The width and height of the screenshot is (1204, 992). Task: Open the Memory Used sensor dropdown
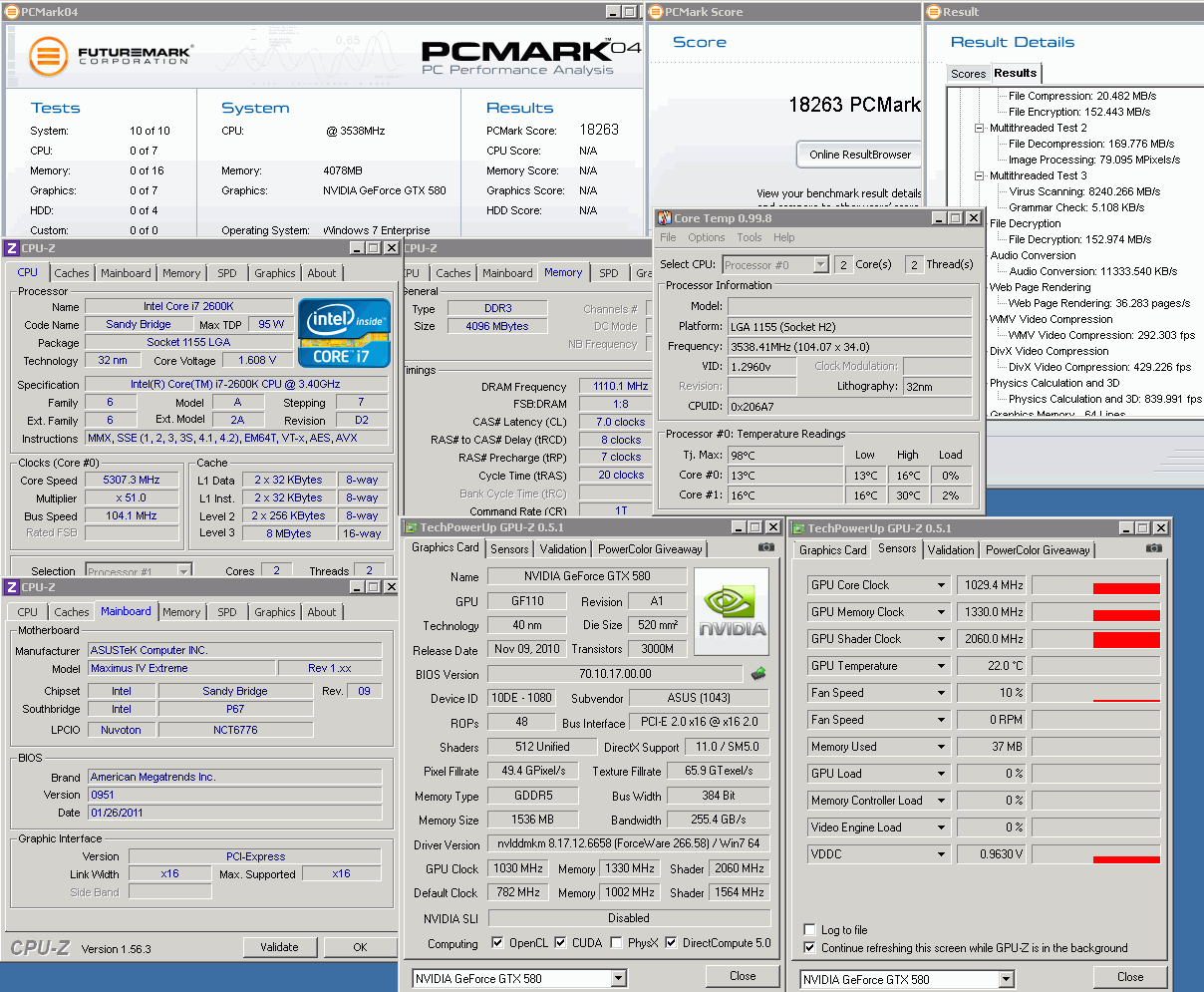pos(940,747)
